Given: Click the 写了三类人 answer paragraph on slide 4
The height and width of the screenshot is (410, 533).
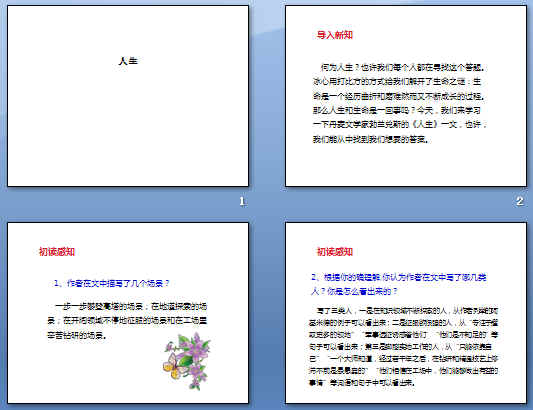Looking at the screenshot, I should [403, 346].
